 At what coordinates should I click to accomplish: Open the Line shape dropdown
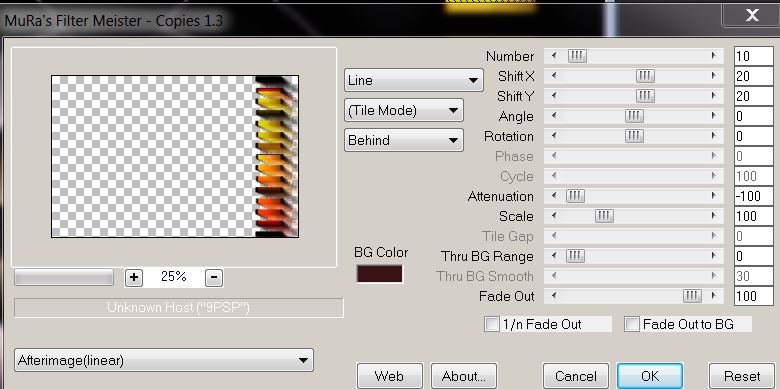coord(413,80)
